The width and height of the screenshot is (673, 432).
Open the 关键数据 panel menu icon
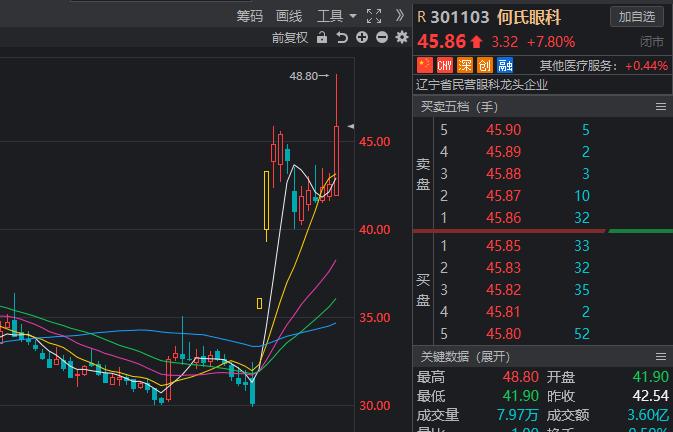pyautogui.click(x=661, y=356)
